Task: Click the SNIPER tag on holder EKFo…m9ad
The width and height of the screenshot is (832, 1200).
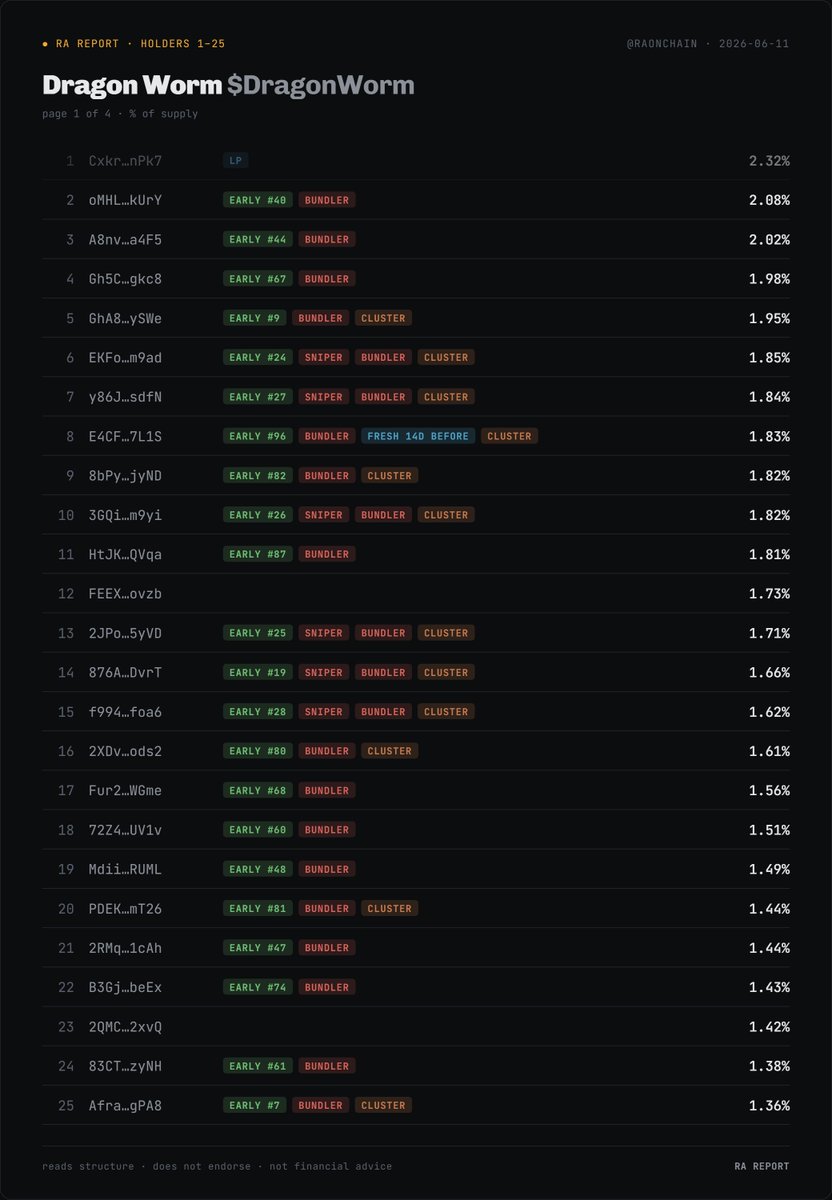Action: [324, 357]
